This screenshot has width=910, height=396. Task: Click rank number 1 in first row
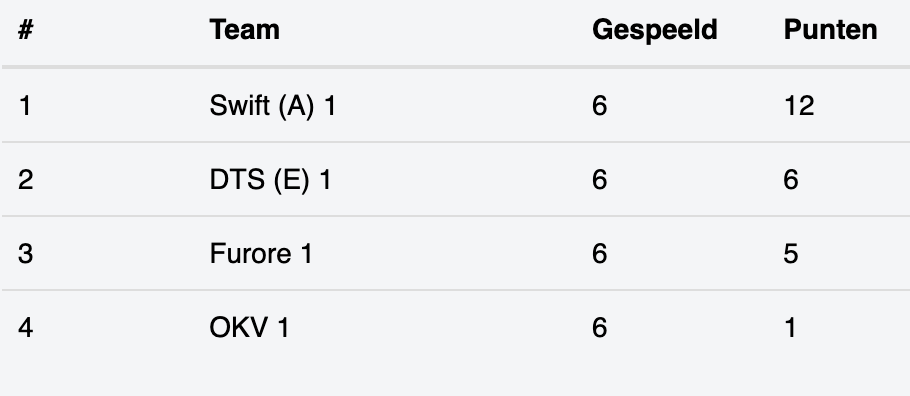click(25, 106)
